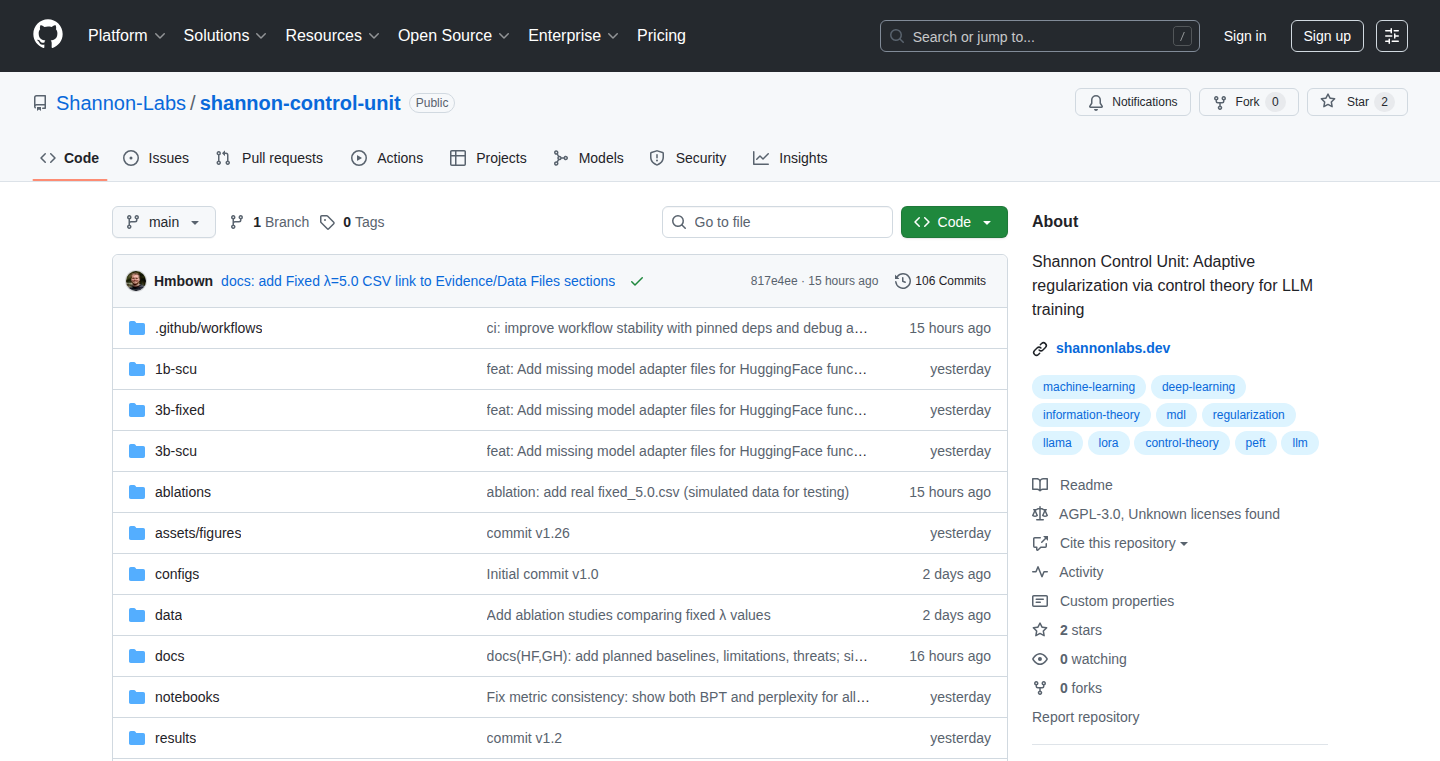
Task: Click the Sign in link
Action: click(1245, 36)
